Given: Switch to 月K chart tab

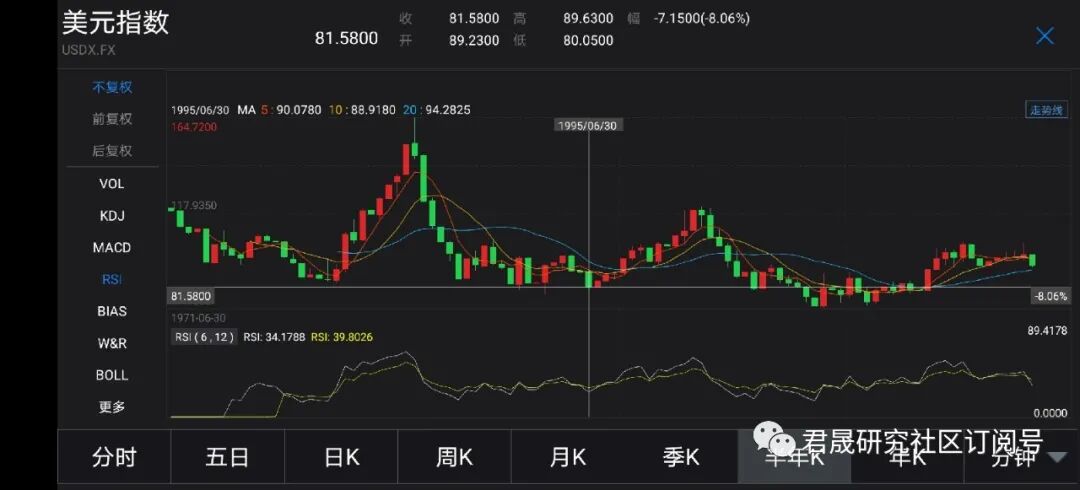Looking at the screenshot, I should pos(568,457).
